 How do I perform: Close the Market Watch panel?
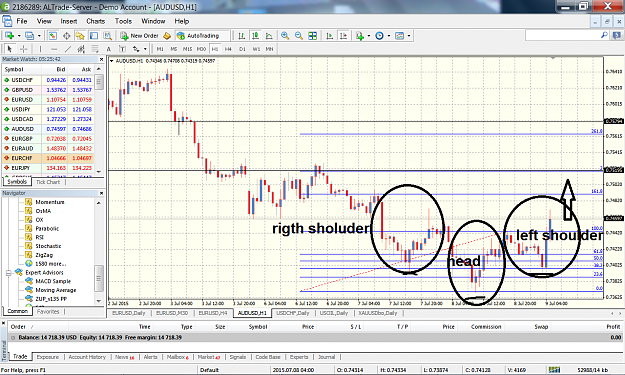pyautogui.click(x=101, y=59)
